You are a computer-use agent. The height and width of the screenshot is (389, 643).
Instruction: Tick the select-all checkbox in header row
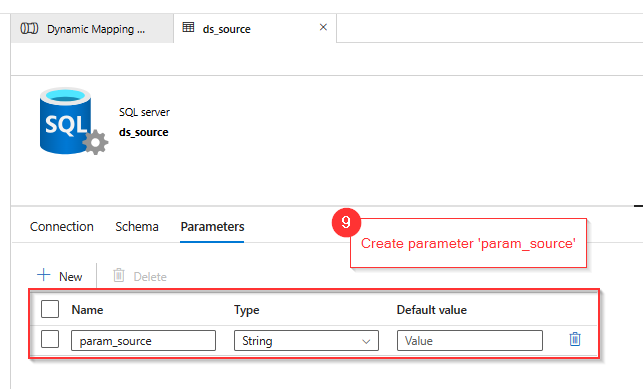tap(50, 309)
